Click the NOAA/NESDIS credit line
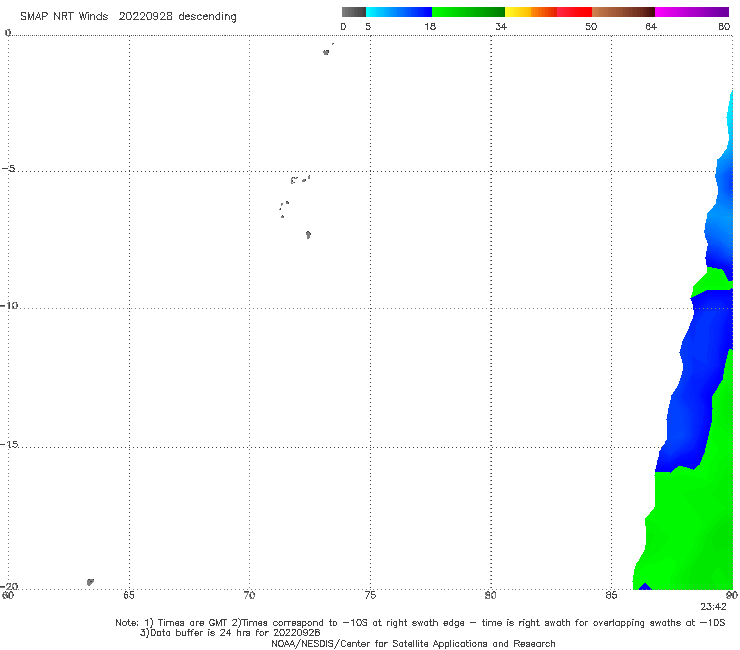 point(413,644)
